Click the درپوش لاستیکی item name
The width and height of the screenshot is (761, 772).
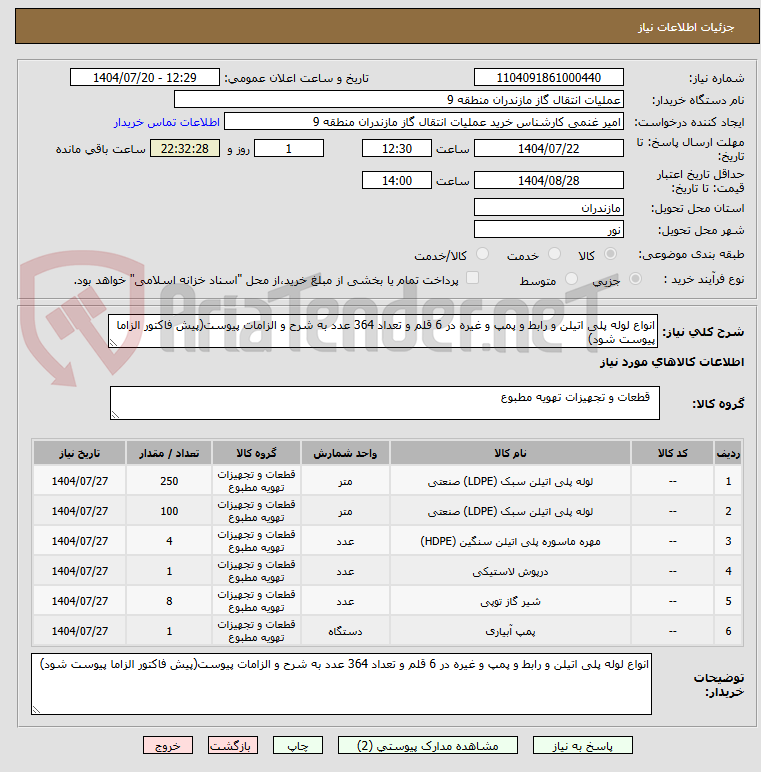[510, 572]
